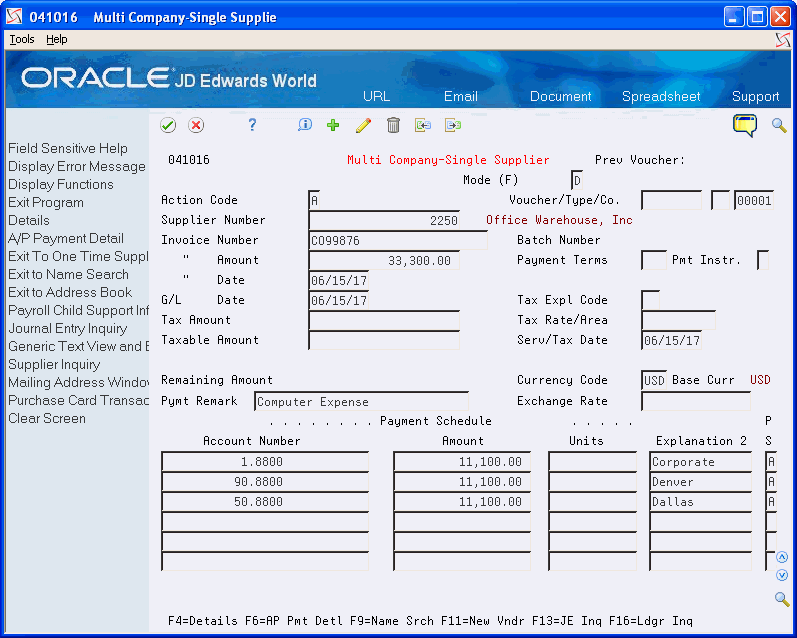The height and width of the screenshot is (638, 797).
Task: Click Exit to Address Book link
Action: [70, 292]
